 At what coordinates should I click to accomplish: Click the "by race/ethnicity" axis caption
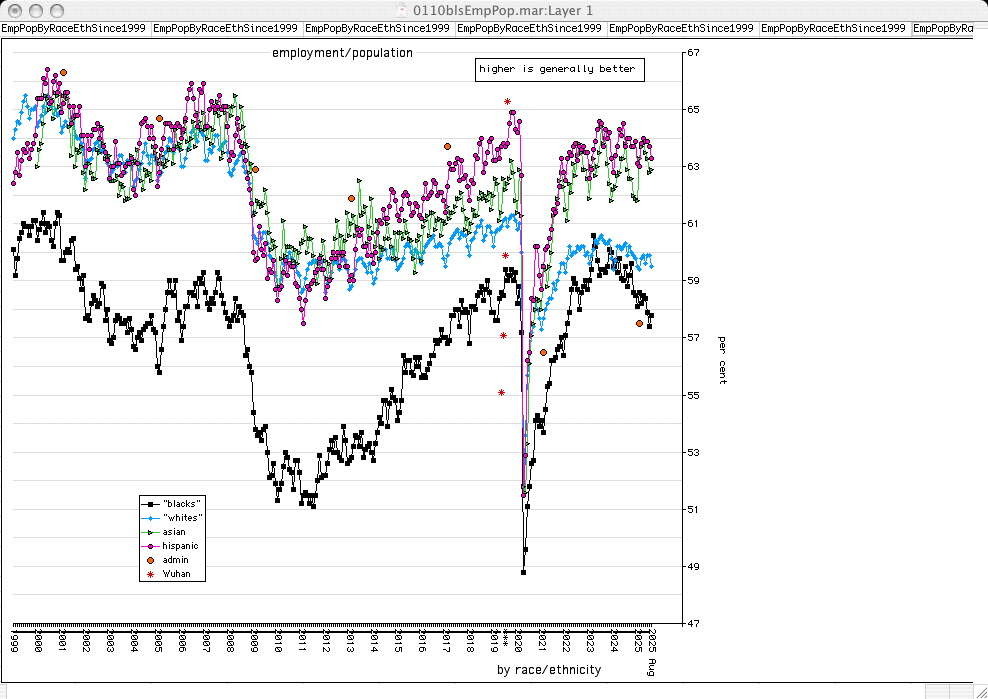pos(549,669)
